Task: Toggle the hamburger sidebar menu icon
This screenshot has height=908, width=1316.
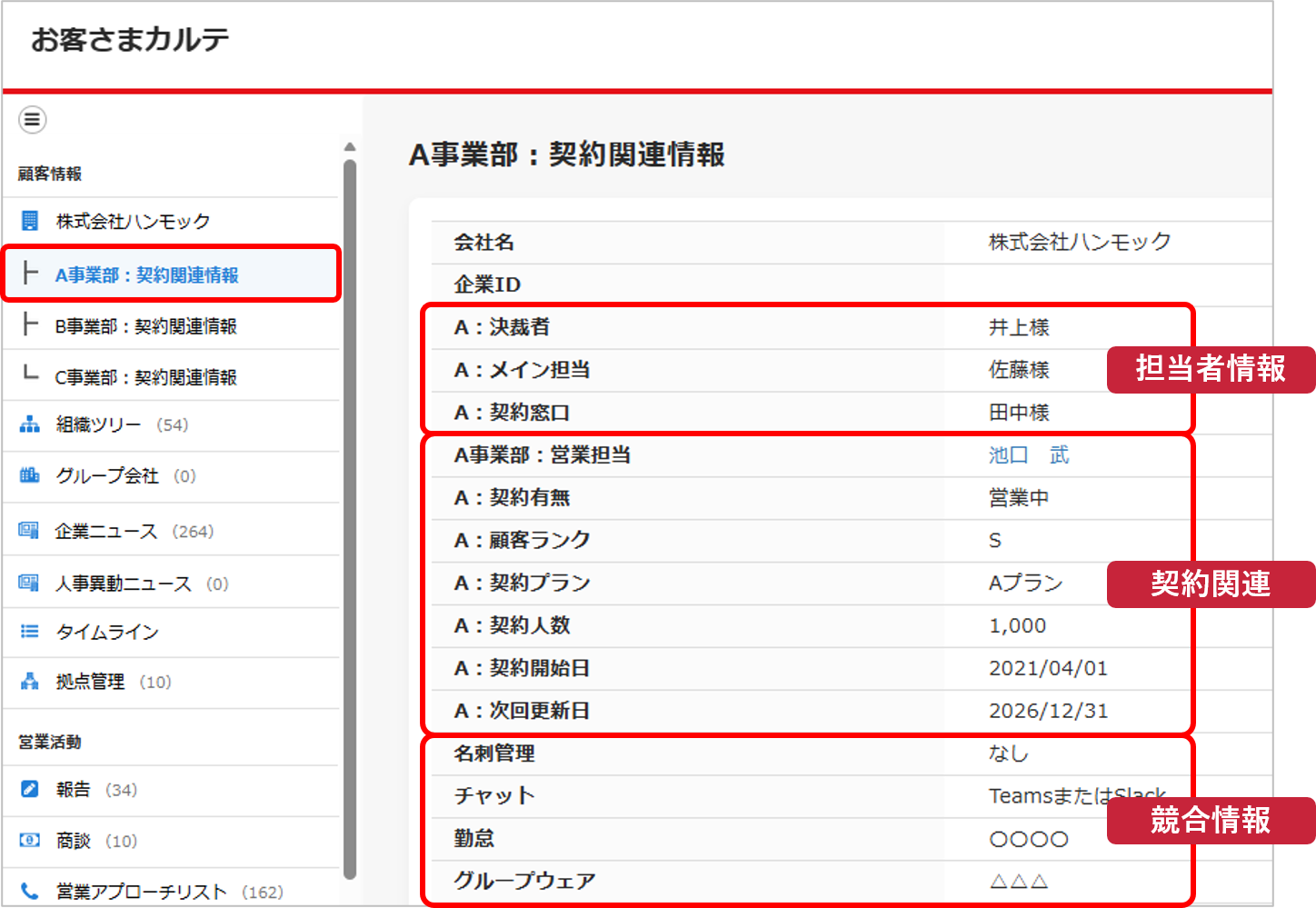Action: pos(33,119)
